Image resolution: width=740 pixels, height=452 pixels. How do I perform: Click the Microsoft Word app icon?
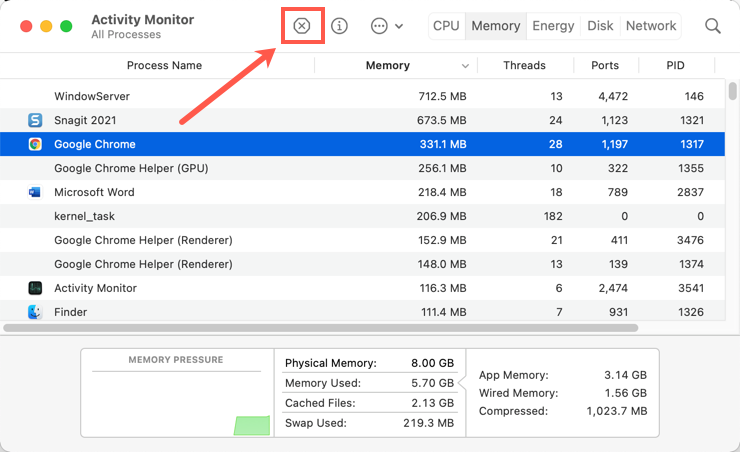(x=35, y=192)
